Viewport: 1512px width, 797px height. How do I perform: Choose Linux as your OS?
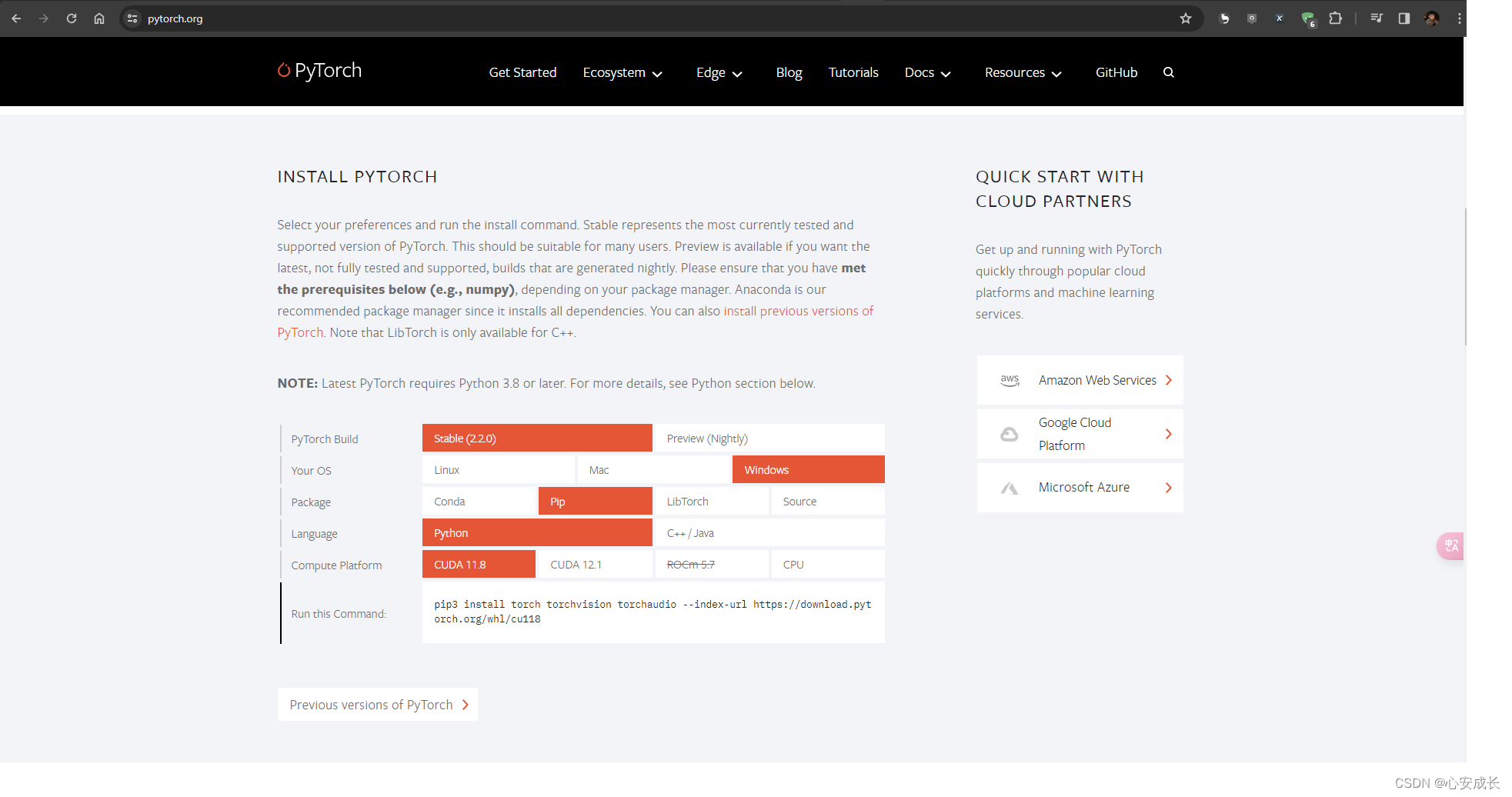click(499, 470)
